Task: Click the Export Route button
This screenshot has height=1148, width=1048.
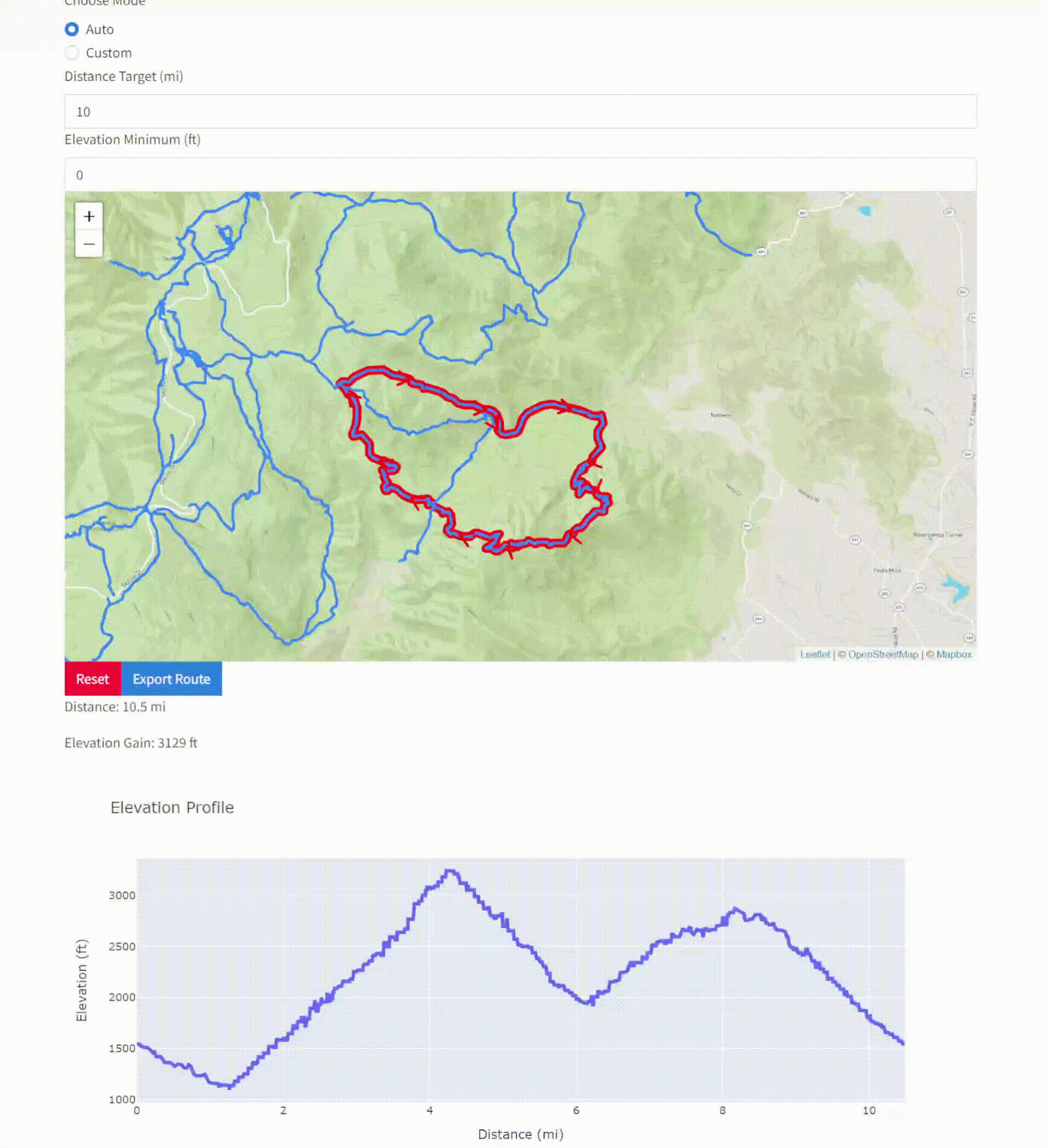Action: pos(171,679)
